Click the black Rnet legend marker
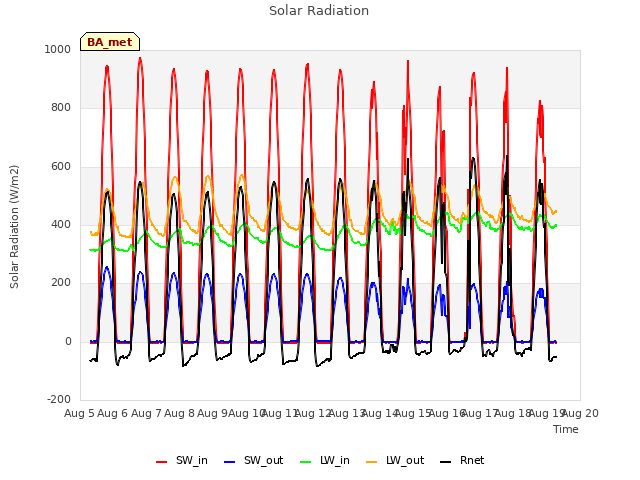The height and width of the screenshot is (480, 640). tap(446, 462)
